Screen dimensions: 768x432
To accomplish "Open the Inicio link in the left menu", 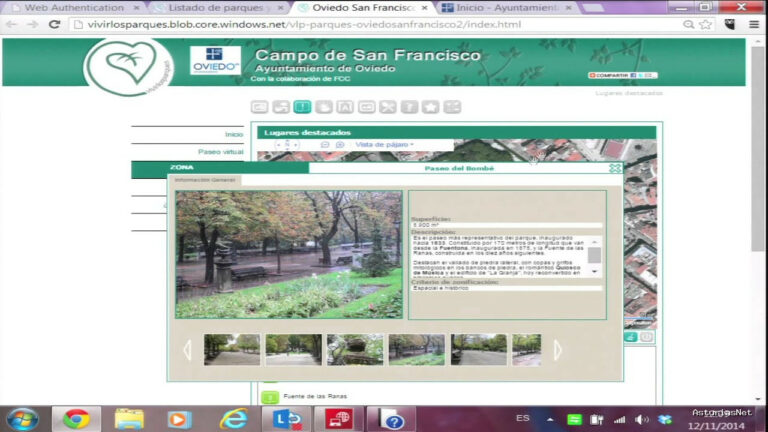I will coord(234,134).
